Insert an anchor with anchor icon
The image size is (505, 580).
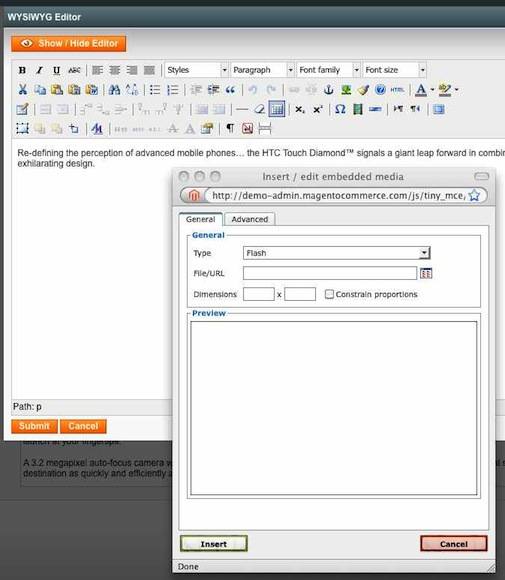[329, 90]
